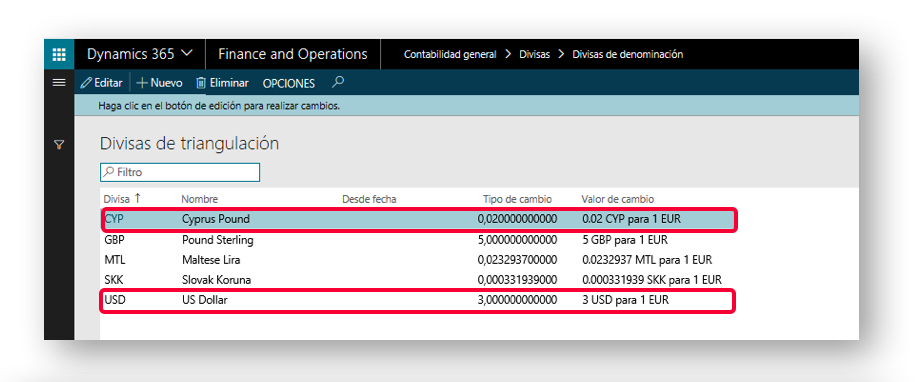Open the app launcher waffle icon
919x382 pixels.
click(59, 54)
